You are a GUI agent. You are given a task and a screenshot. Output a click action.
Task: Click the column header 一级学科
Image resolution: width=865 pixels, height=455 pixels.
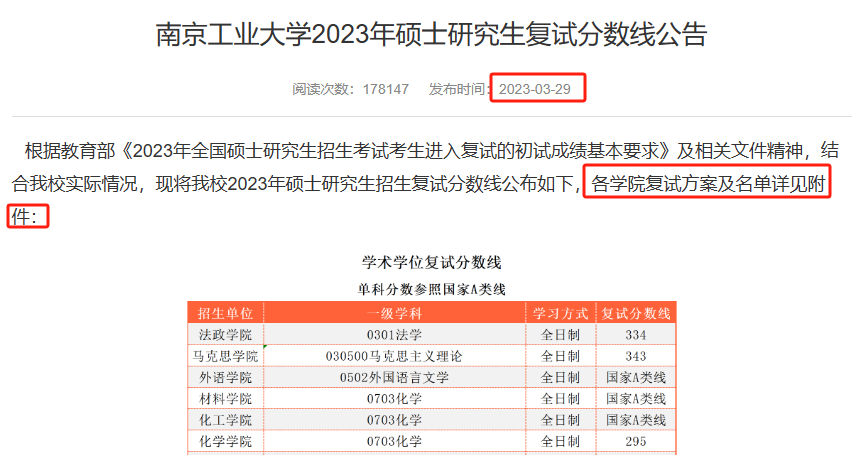pyautogui.click(x=394, y=313)
